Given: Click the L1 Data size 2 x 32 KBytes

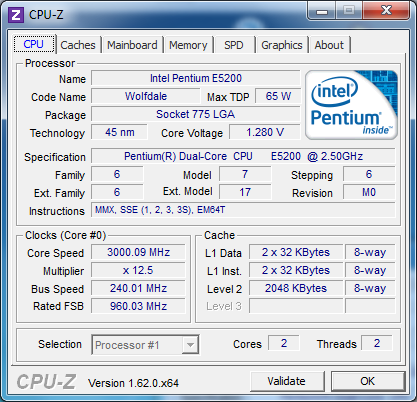Looking at the screenshot, I should [x=296, y=252].
